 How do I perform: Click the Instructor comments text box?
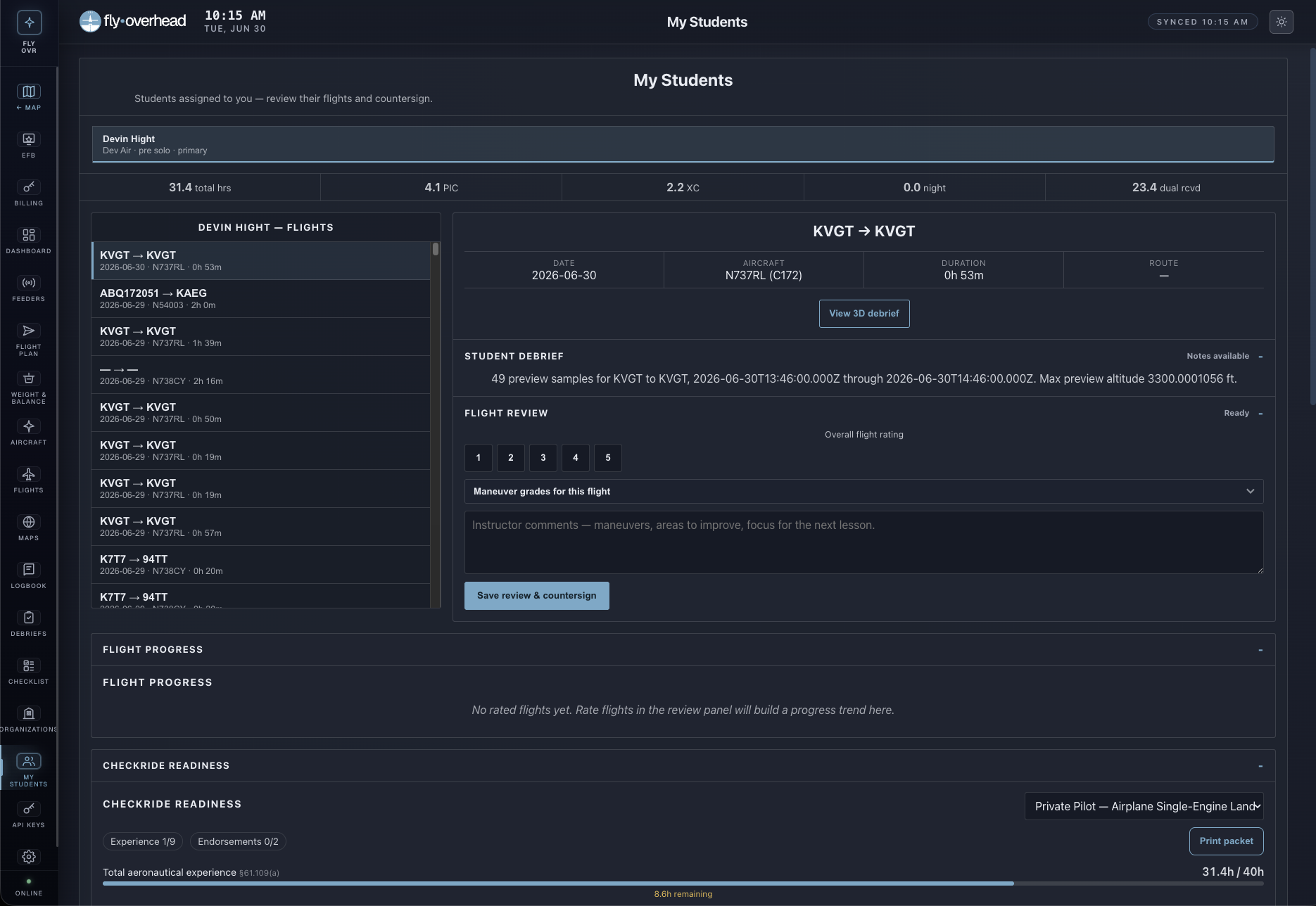click(x=864, y=542)
